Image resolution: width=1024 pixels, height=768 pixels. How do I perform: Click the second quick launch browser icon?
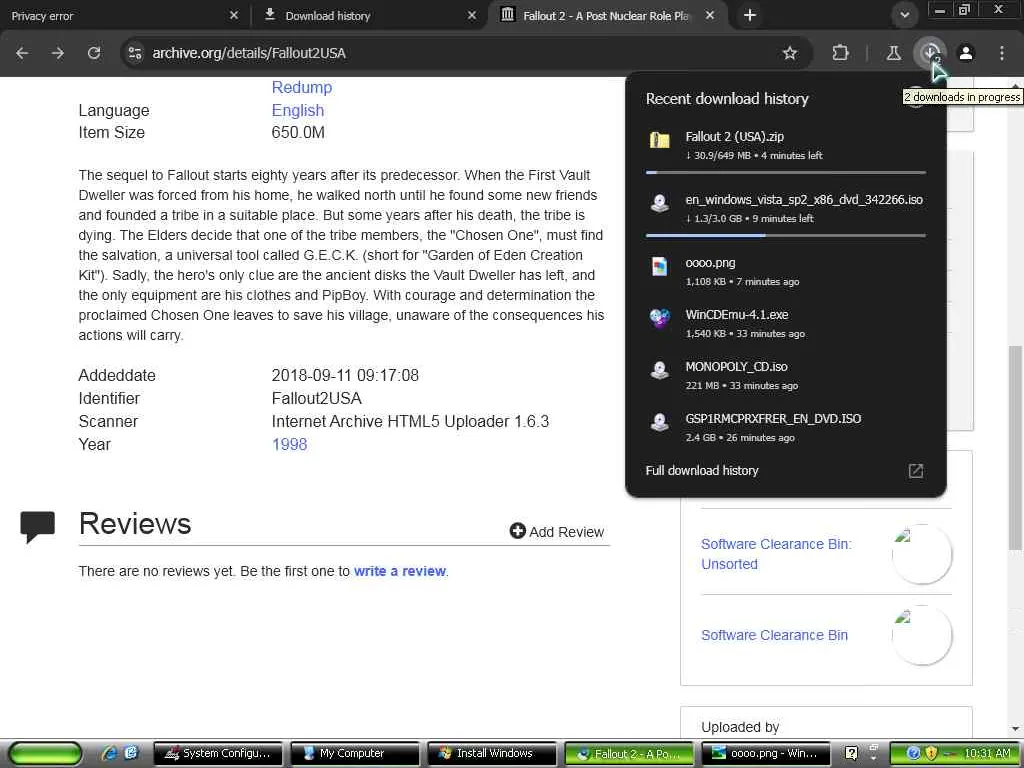(131, 753)
